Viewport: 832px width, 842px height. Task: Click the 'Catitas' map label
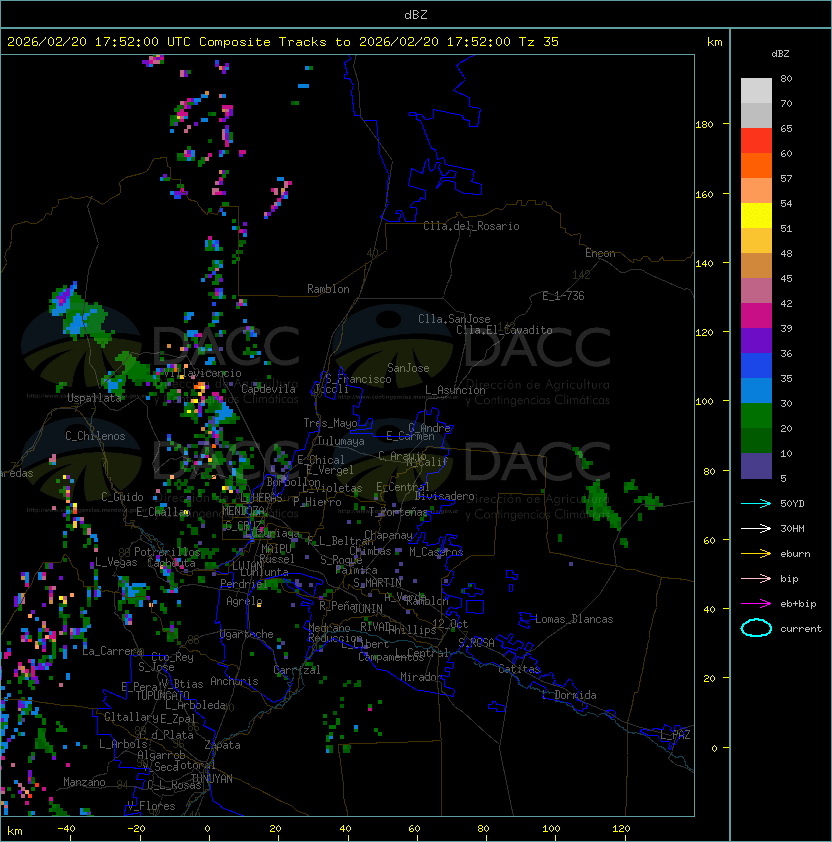coord(519,669)
